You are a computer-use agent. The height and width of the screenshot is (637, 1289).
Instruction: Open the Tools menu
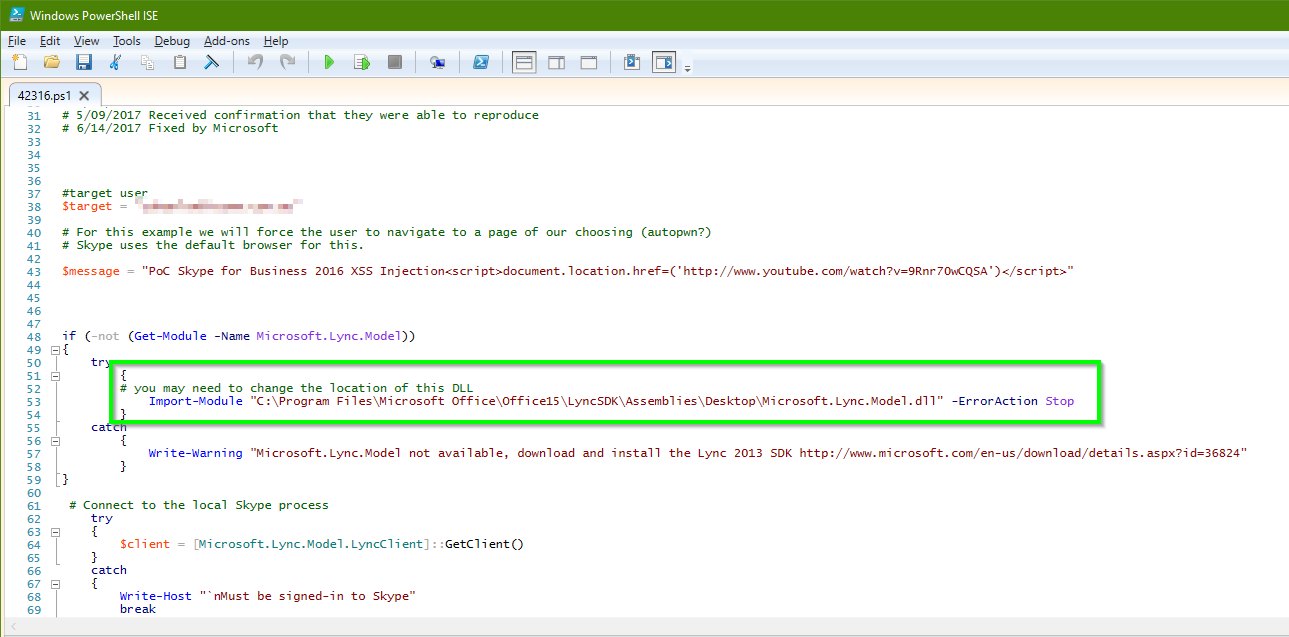click(127, 41)
